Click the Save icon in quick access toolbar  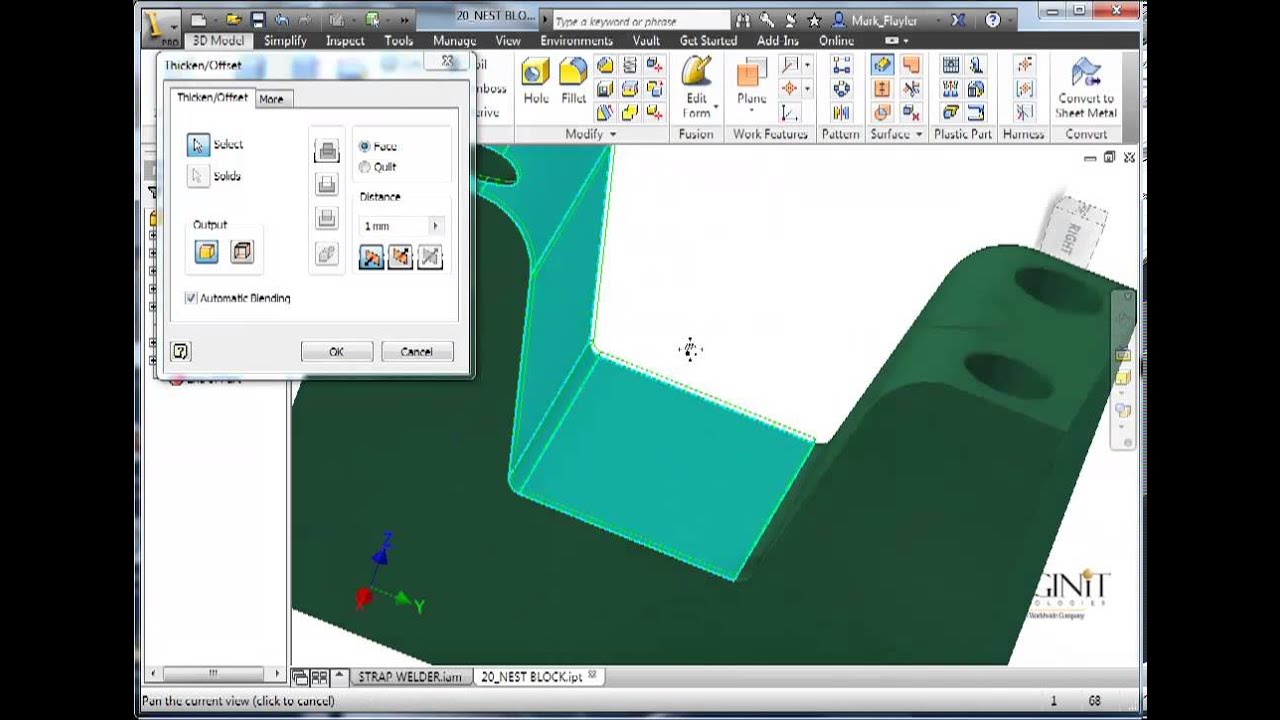click(x=258, y=19)
